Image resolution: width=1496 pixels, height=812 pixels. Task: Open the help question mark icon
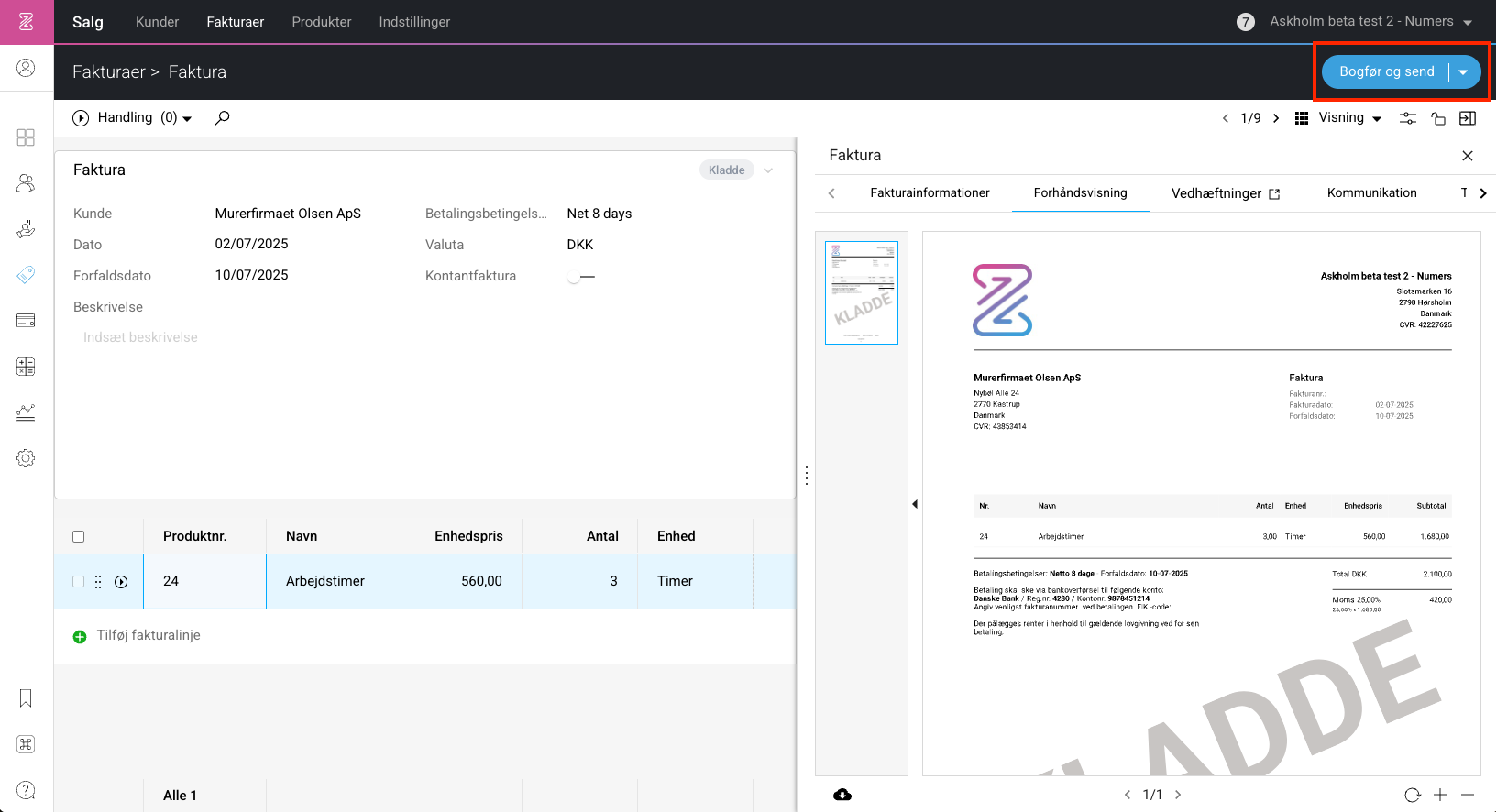pyautogui.click(x=26, y=790)
